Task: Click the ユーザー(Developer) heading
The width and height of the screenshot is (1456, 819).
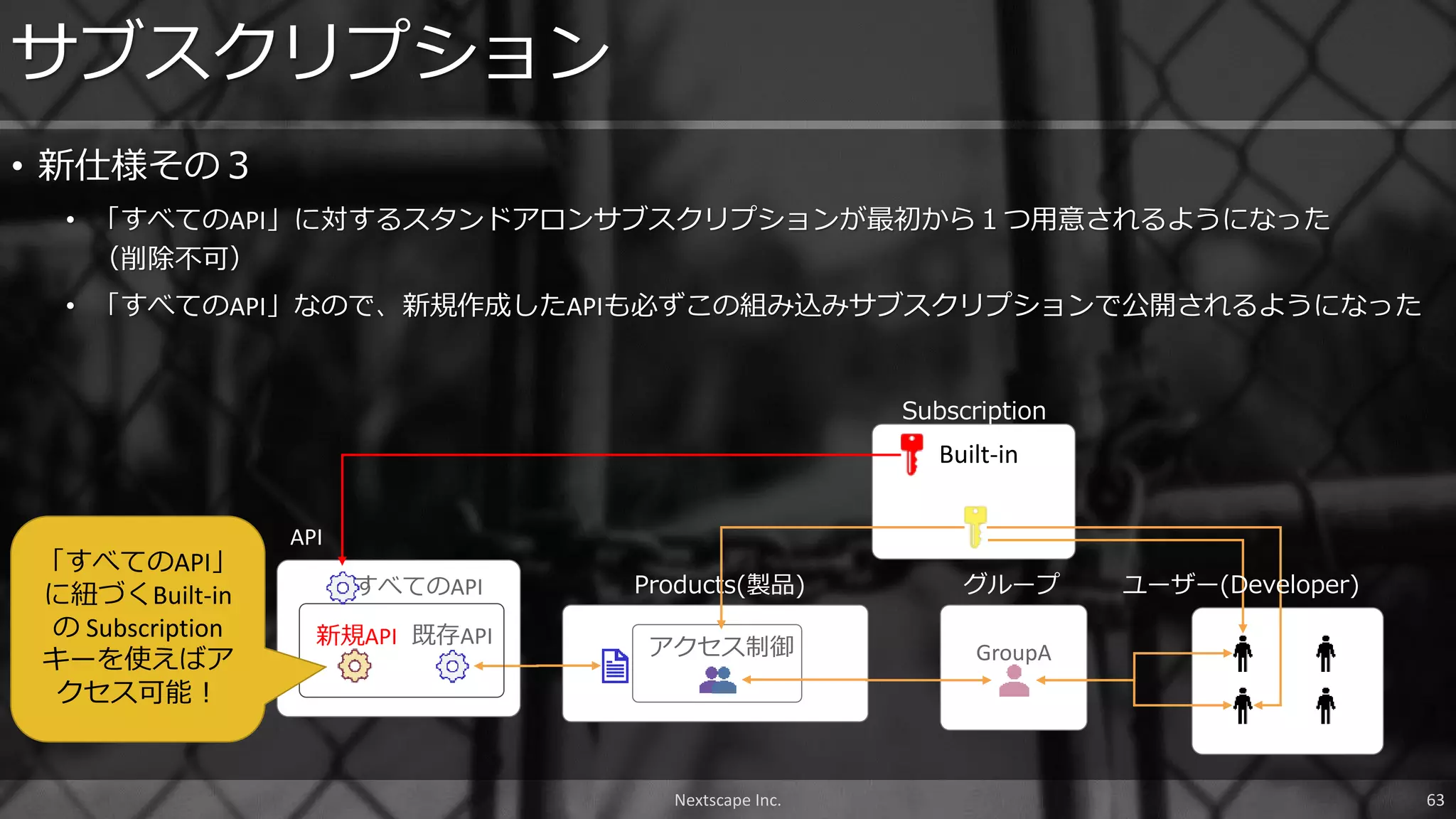Action: (x=1241, y=584)
